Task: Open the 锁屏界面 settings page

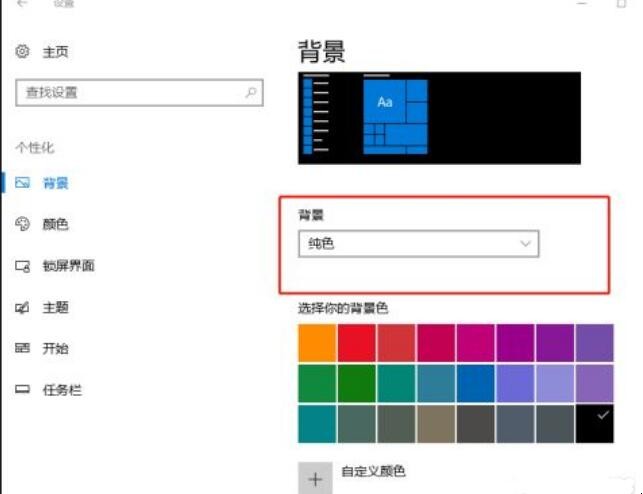Action: point(68,266)
